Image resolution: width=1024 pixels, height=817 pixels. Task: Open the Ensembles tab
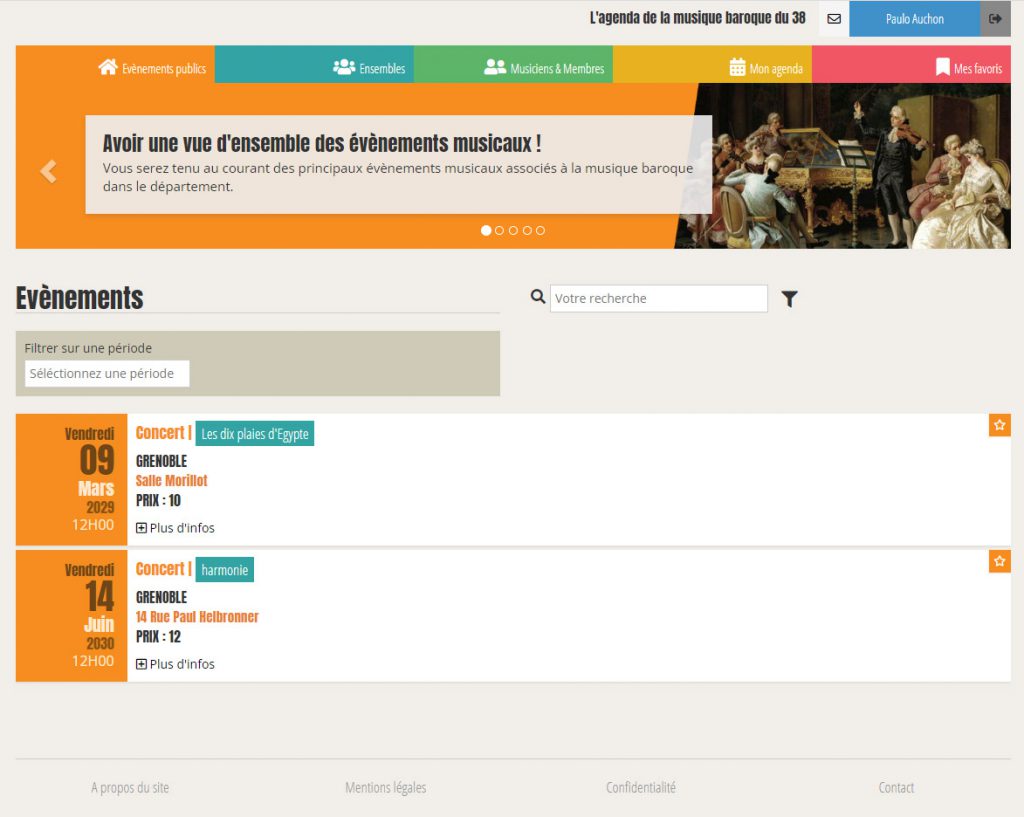click(x=369, y=68)
